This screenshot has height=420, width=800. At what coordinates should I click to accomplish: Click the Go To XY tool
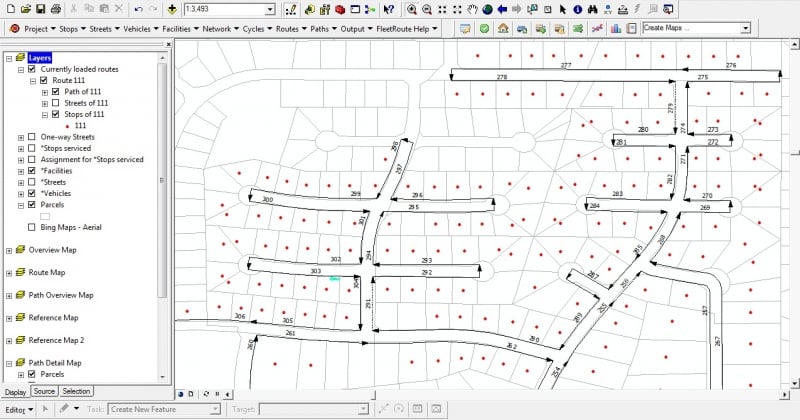click(608, 9)
